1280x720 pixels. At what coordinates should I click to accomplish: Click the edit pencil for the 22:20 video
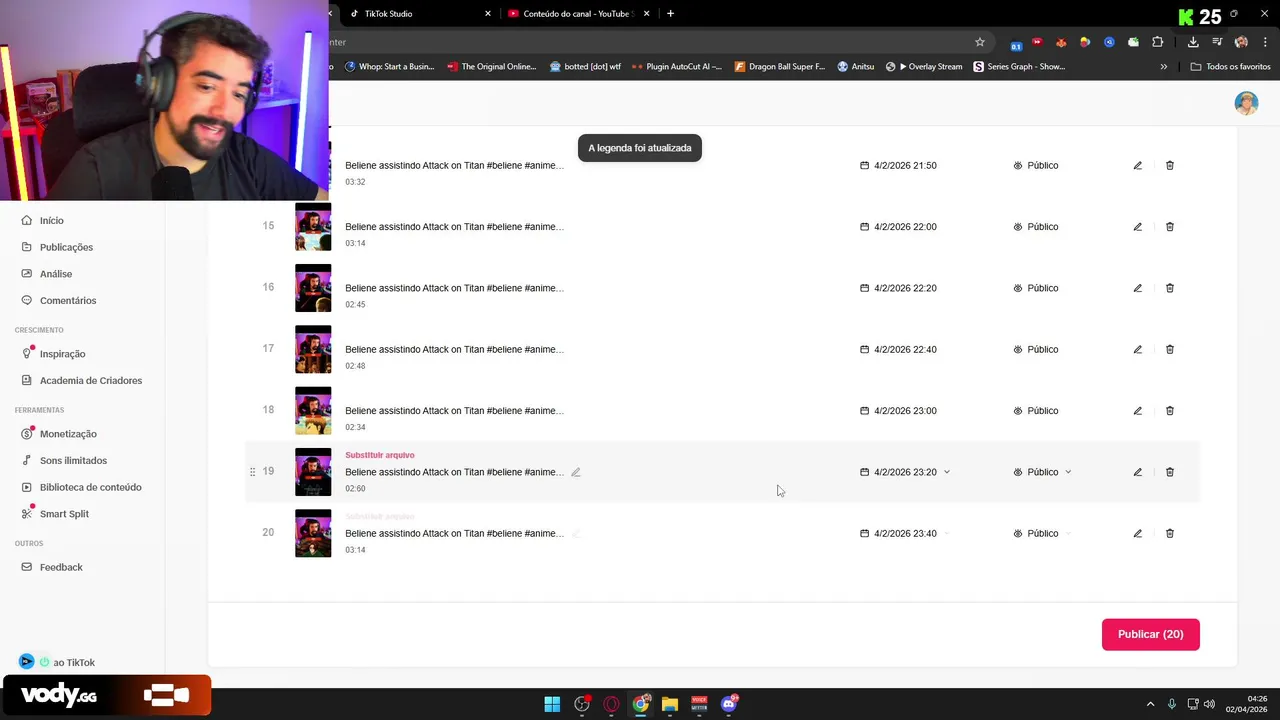click(1137, 288)
